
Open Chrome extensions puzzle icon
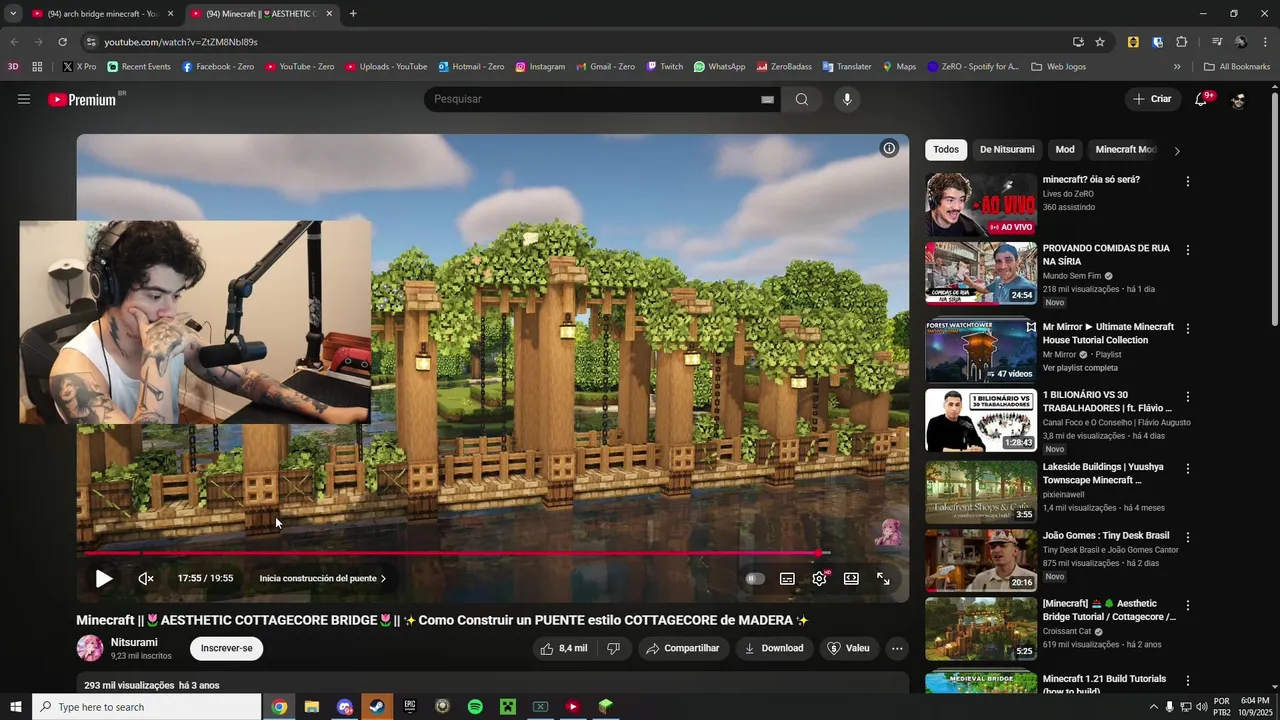[x=1182, y=42]
